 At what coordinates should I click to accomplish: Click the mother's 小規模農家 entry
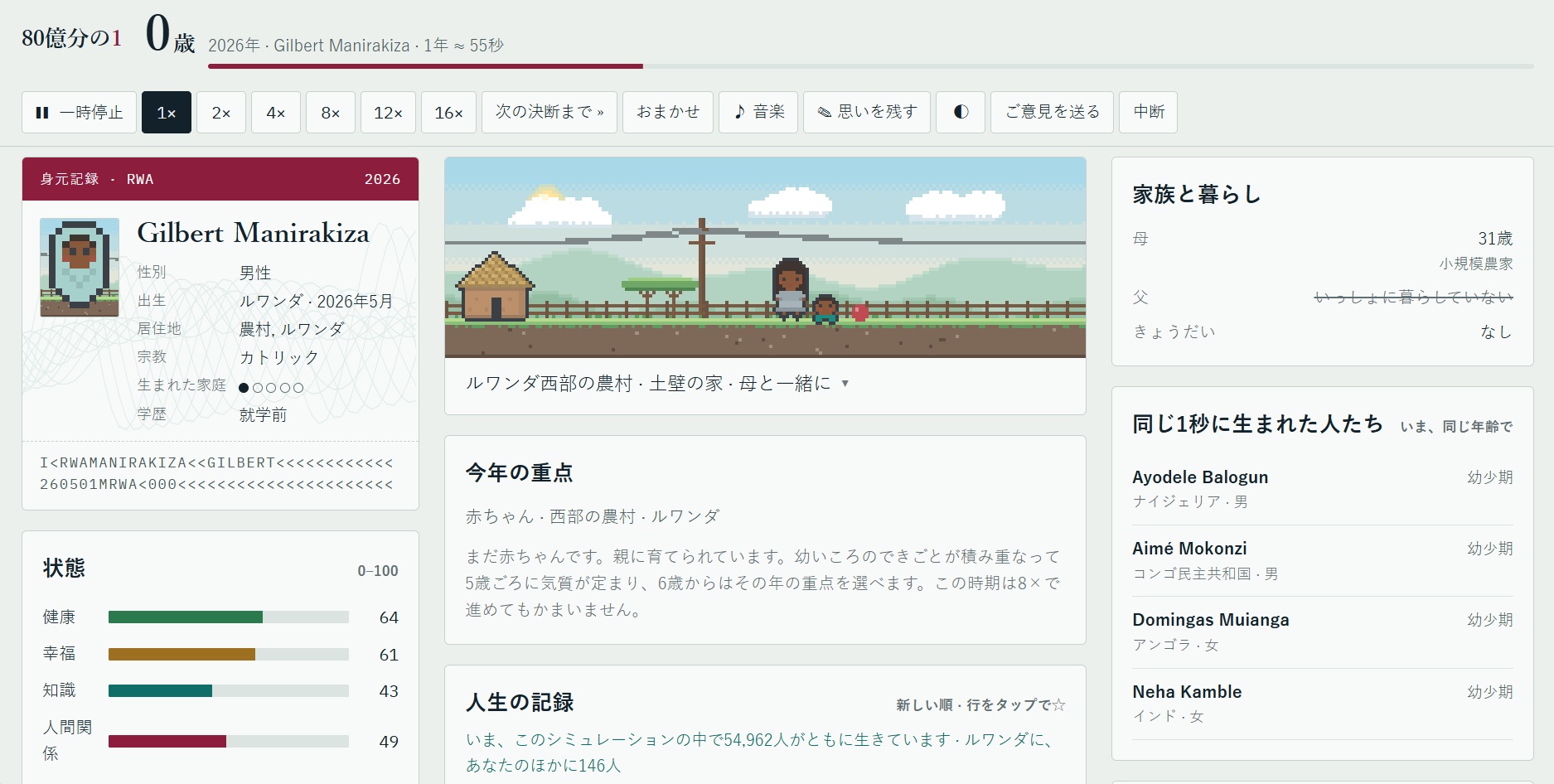[x=1476, y=264]
